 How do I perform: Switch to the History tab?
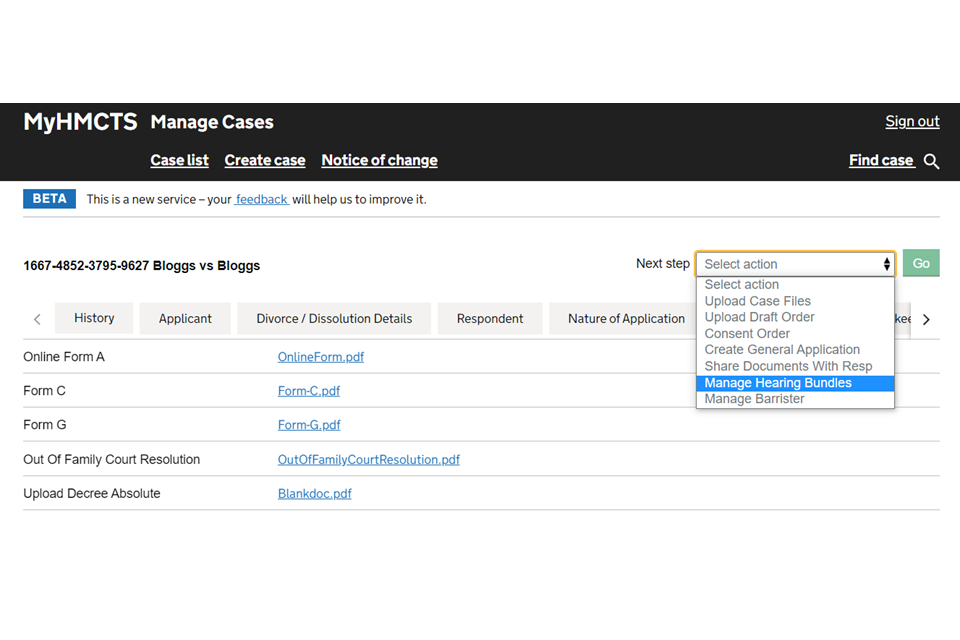(94, 318)
